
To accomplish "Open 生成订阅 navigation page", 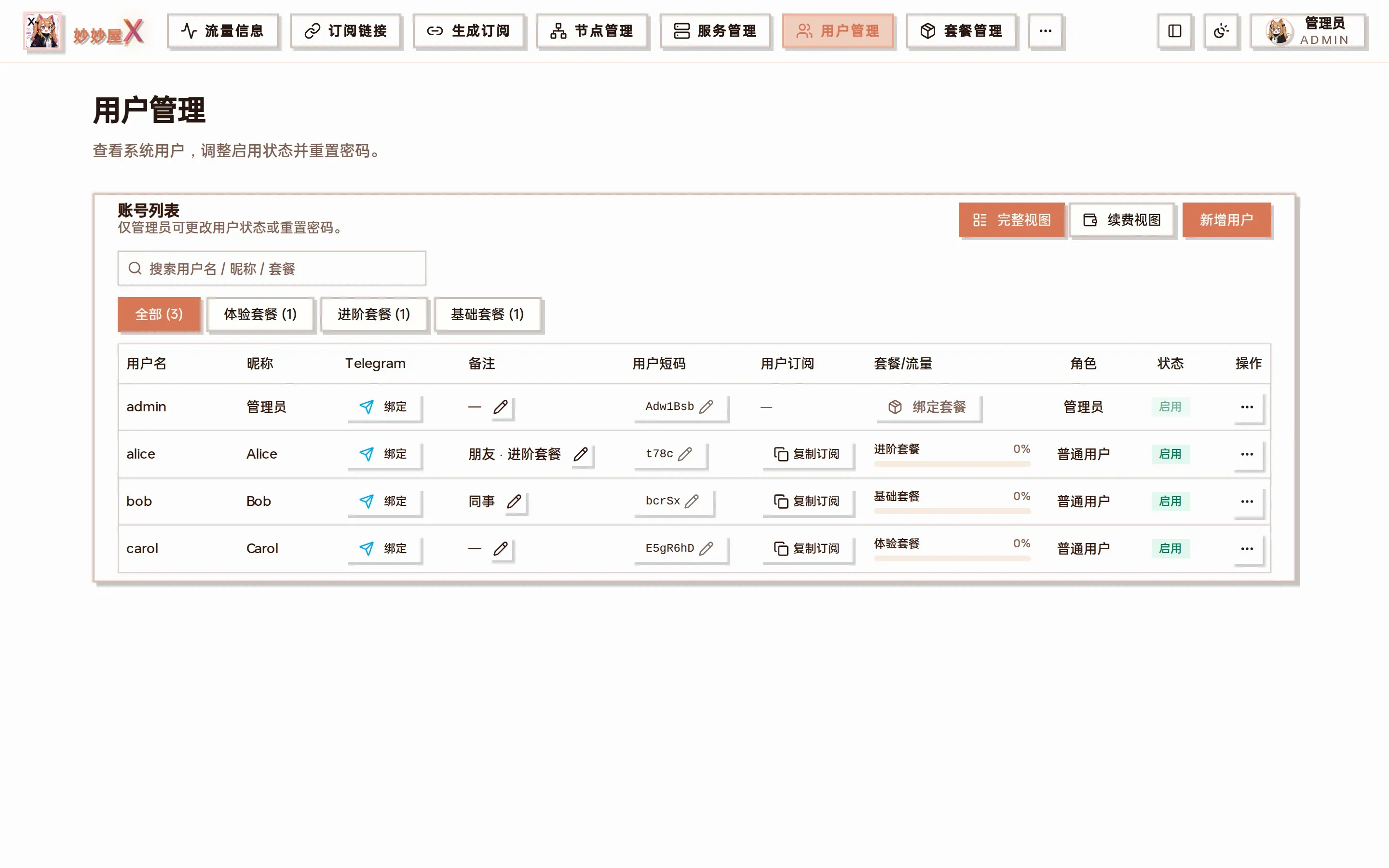I will click(x=468, y=31).
